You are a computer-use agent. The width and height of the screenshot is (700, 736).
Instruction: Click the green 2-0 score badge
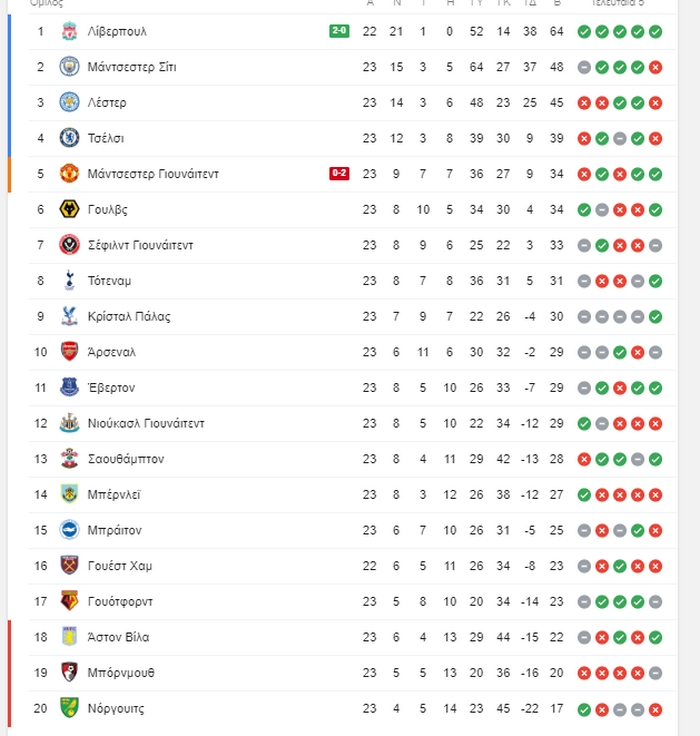tap(339, 31)
